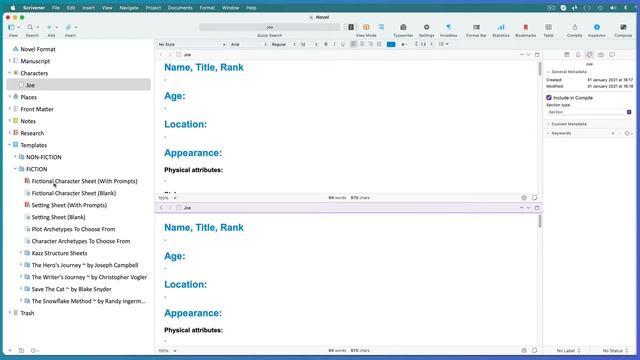Select Fictional Character Sheet (With Prompts)
The width and height of the screenshot is (640, 360).
point(84,181)
